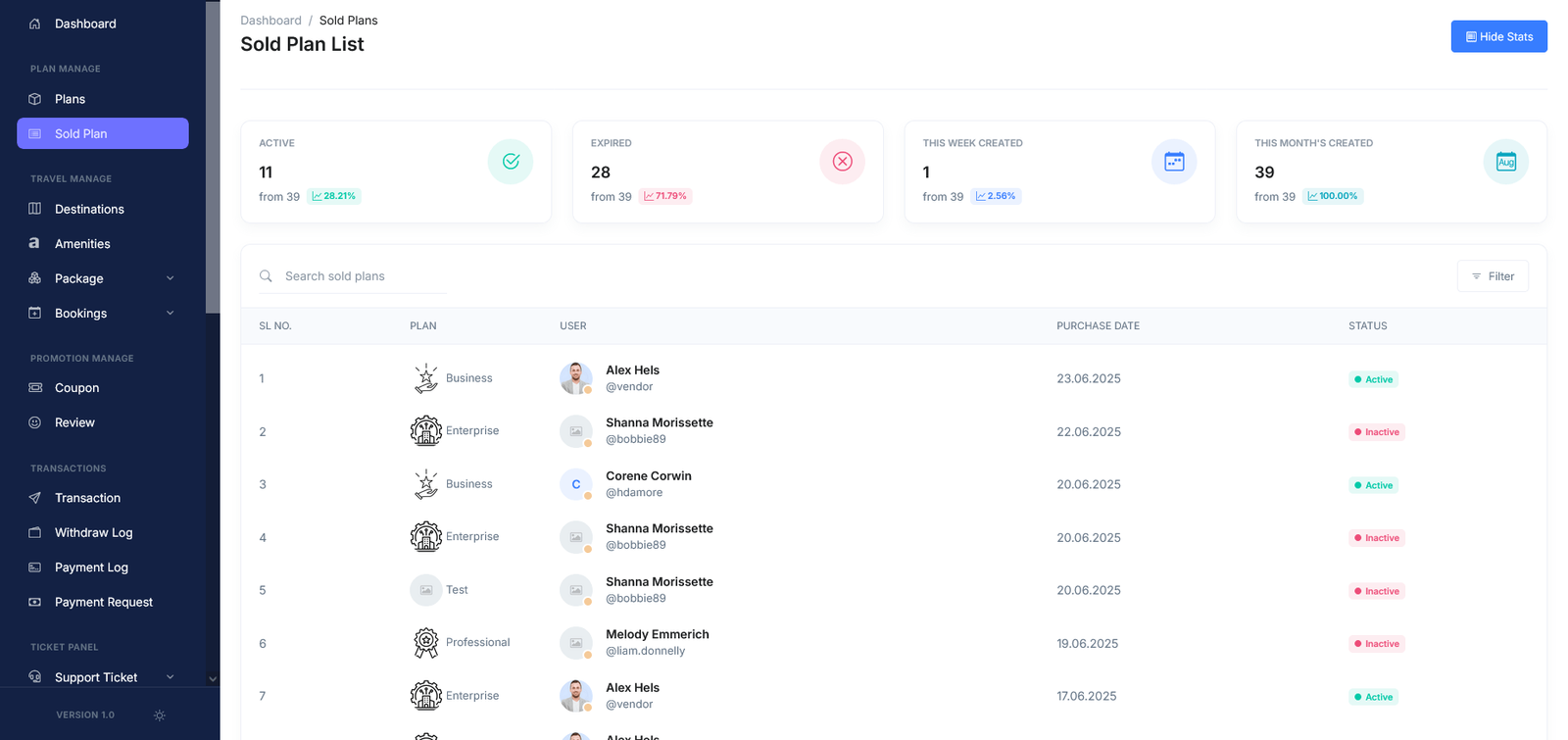The height and width of the screenshot is (740, 1568).
Task: Click Alex Hels avatar in row 1
Action: click(x=575, y=378)
